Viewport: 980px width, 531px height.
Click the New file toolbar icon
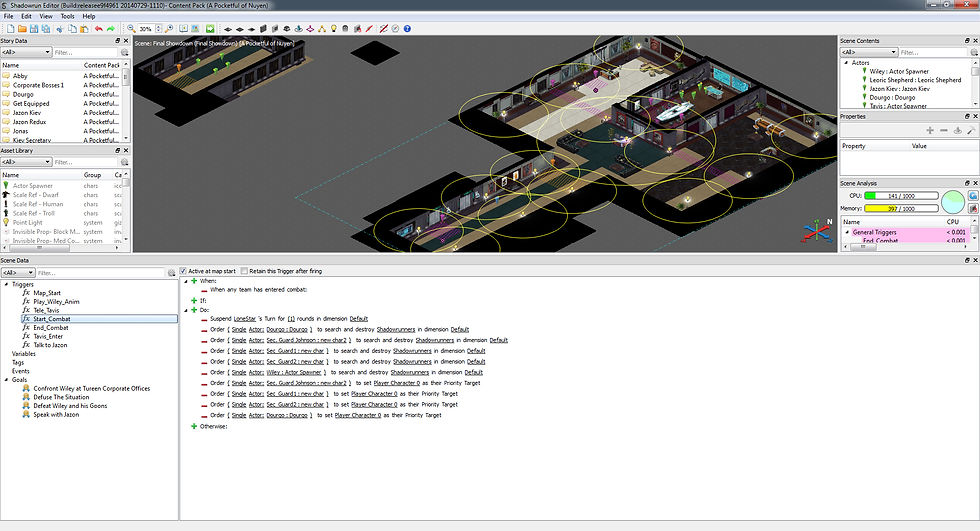pyautogui.click(x=11, y=29)
